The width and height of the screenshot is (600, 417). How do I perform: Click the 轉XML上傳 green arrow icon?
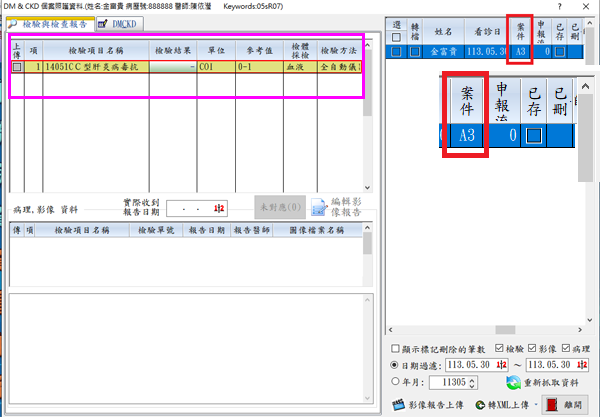click(481, 405)
